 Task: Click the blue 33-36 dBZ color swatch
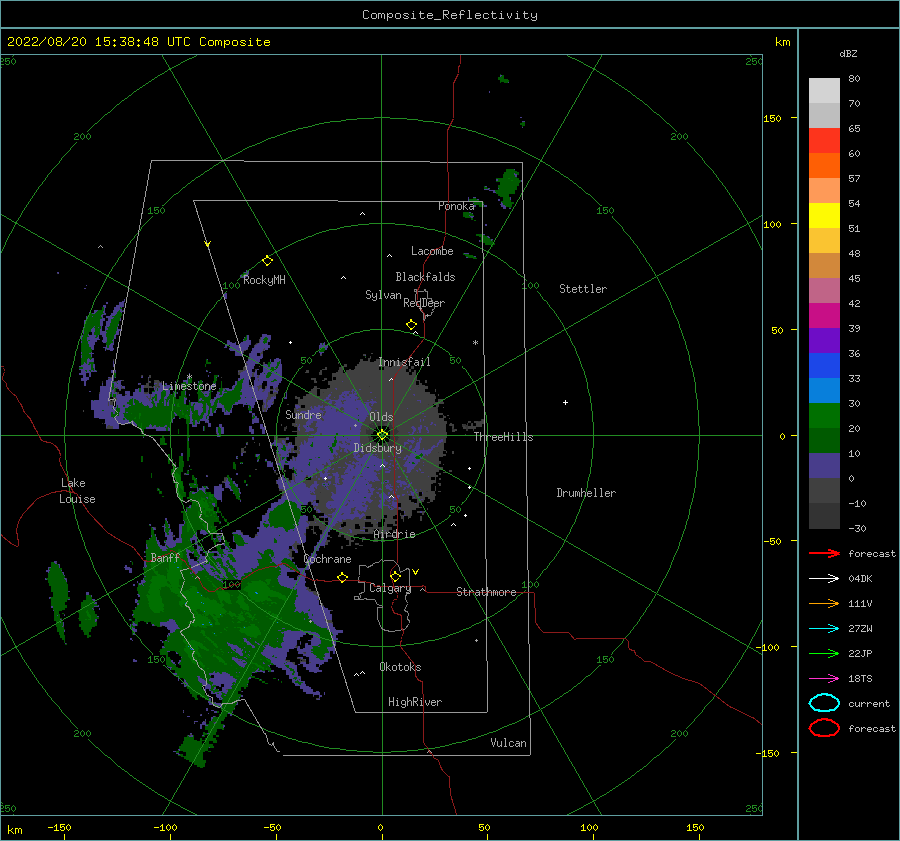pyautogui.click(x=824, y=366)
